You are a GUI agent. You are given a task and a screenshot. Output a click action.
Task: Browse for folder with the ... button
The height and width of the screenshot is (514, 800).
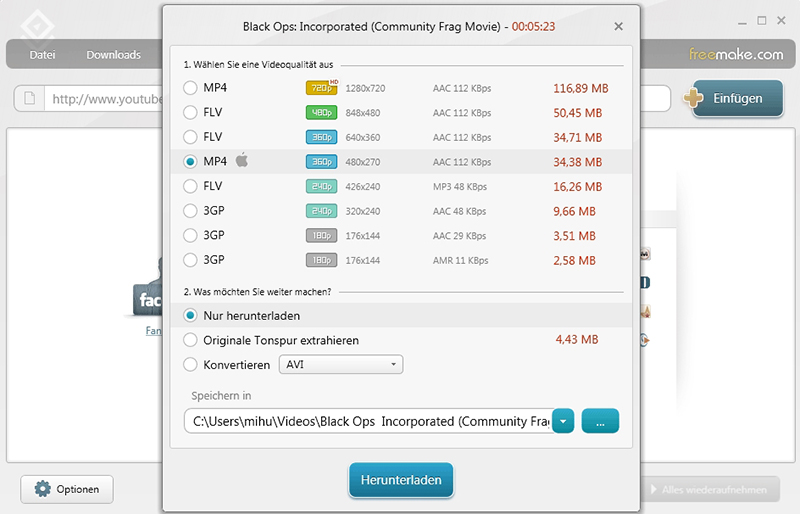(x=600, y=421)
